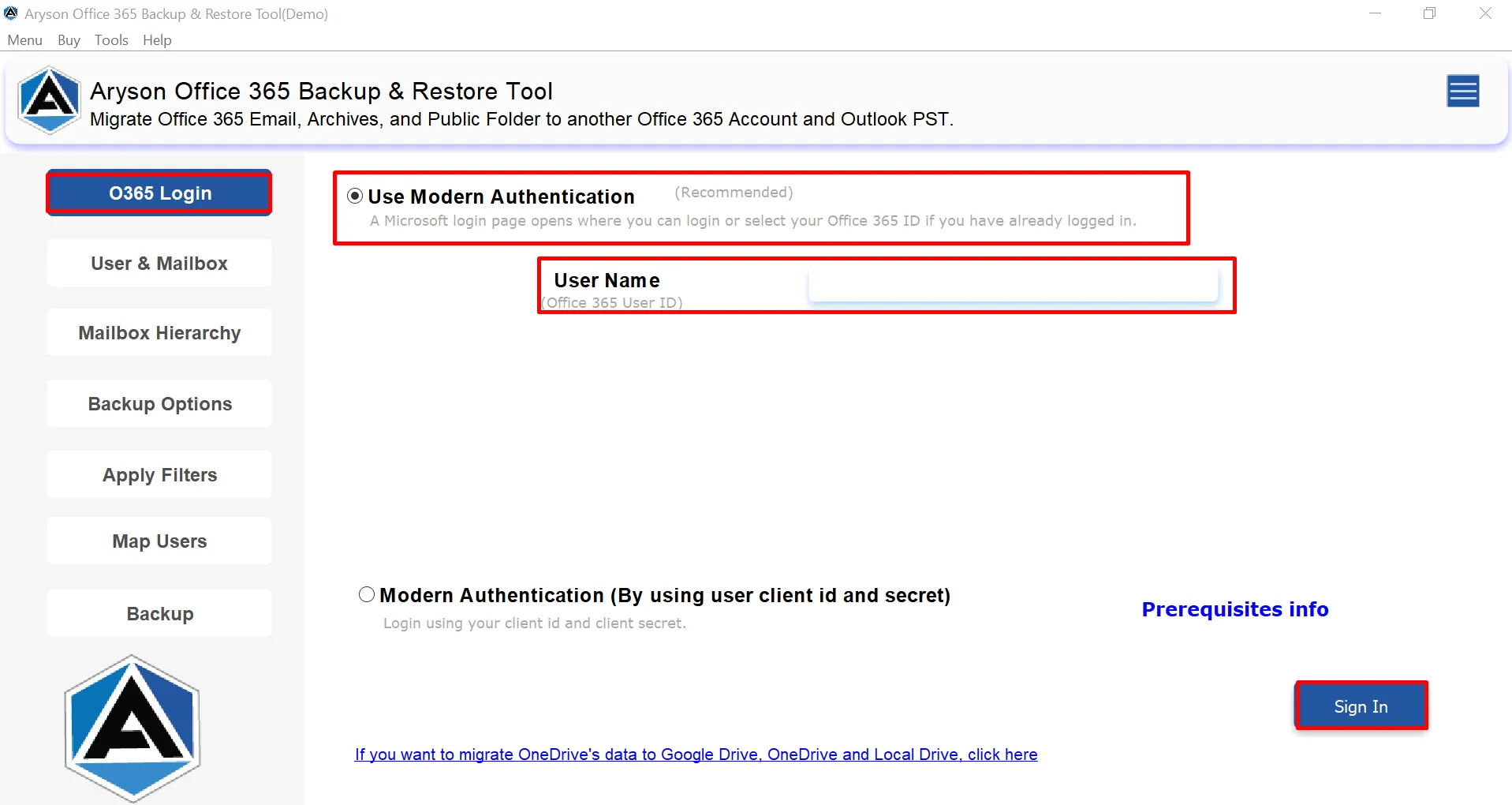Open the Apply Filters step
Viewport: 1512px width, 805px height.
(x=159, y=474)
